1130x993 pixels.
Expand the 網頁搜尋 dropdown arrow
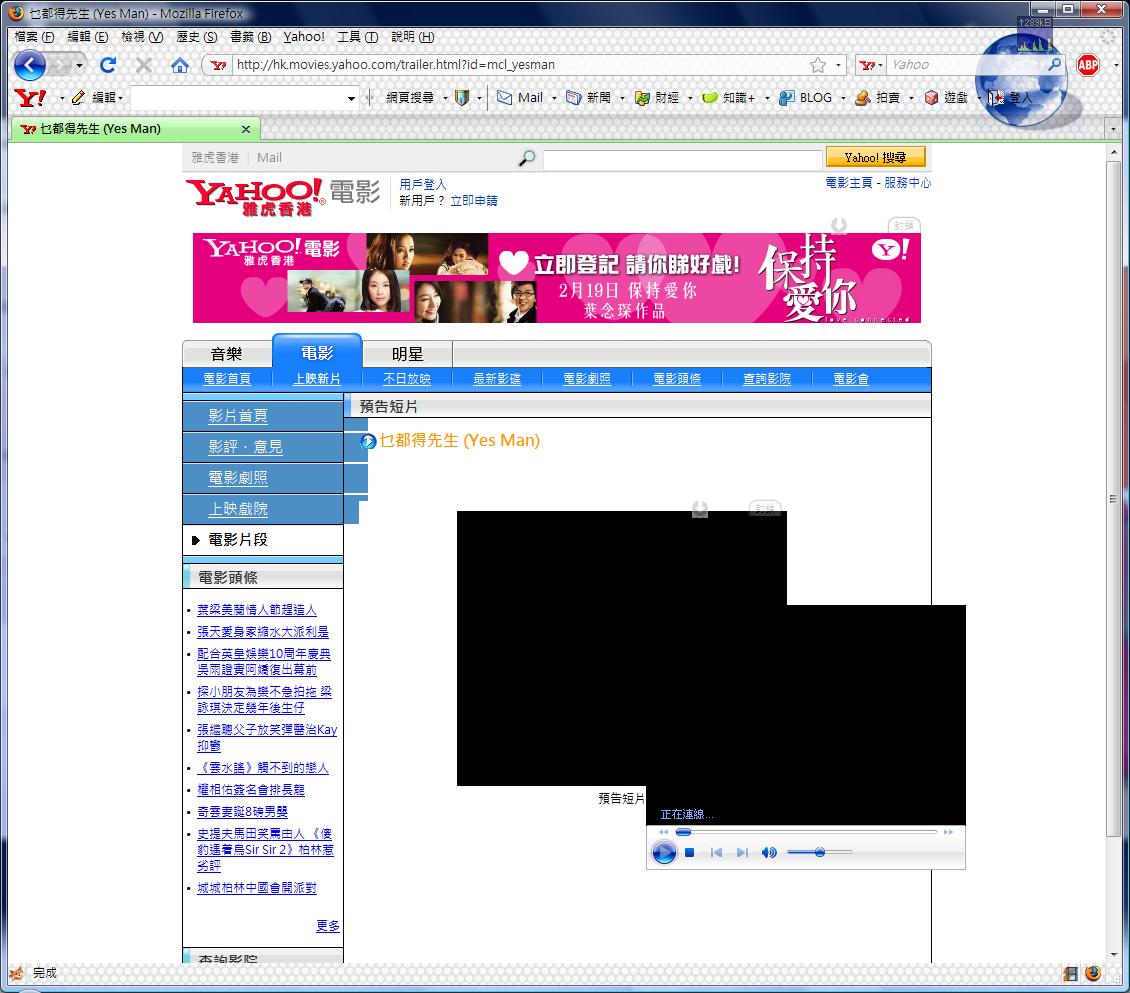(x=445, y=98)
